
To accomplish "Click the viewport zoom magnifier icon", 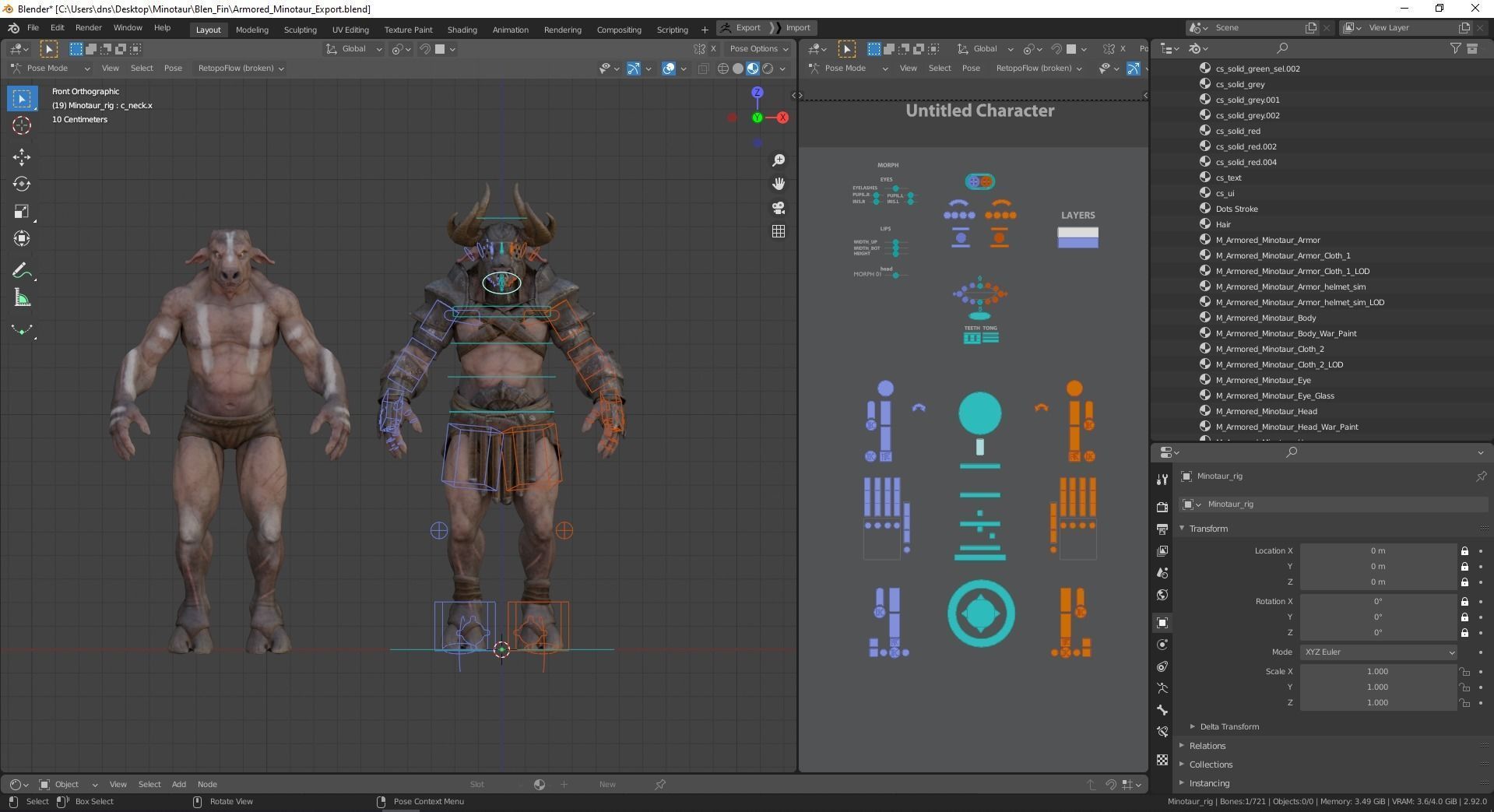I will (778, 160).
